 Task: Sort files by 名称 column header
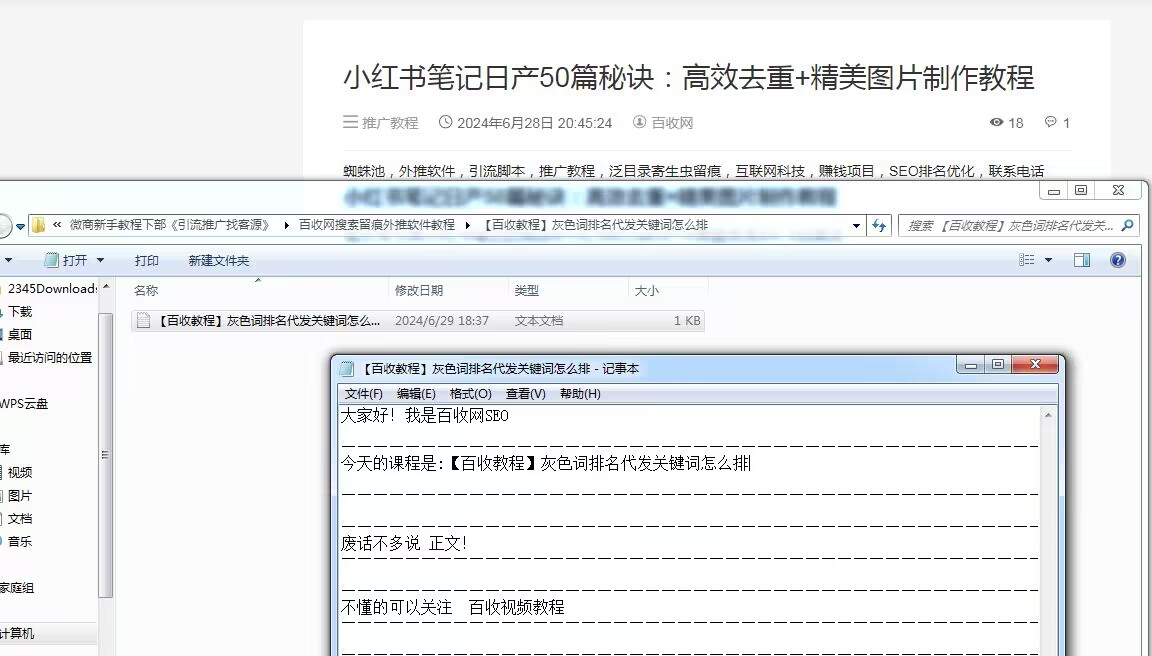(x=146, y=290)
